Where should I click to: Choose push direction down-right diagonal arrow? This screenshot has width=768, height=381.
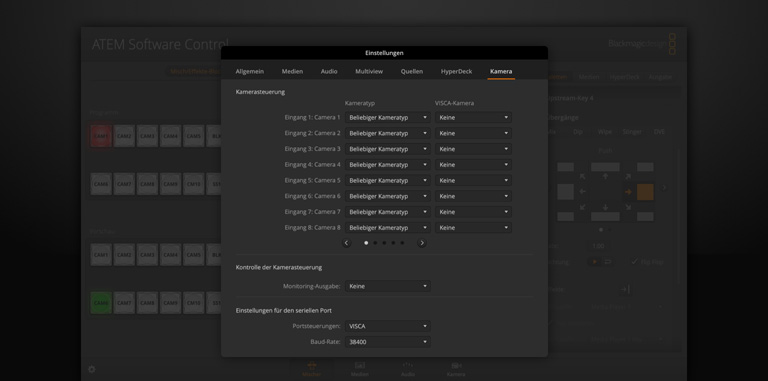[x=628, y=207]
